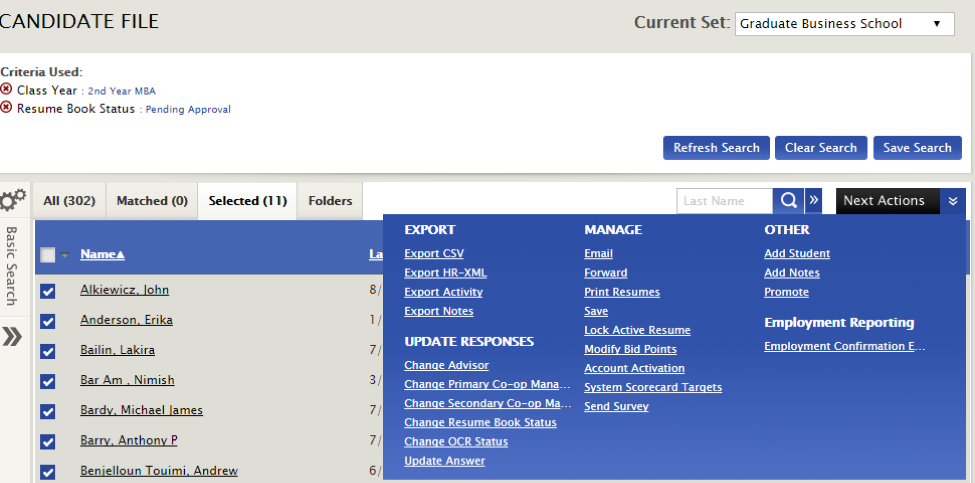Uncheck Barry, Anthony P row checkbox
975x483 pixels.
(x=48, y=441)
